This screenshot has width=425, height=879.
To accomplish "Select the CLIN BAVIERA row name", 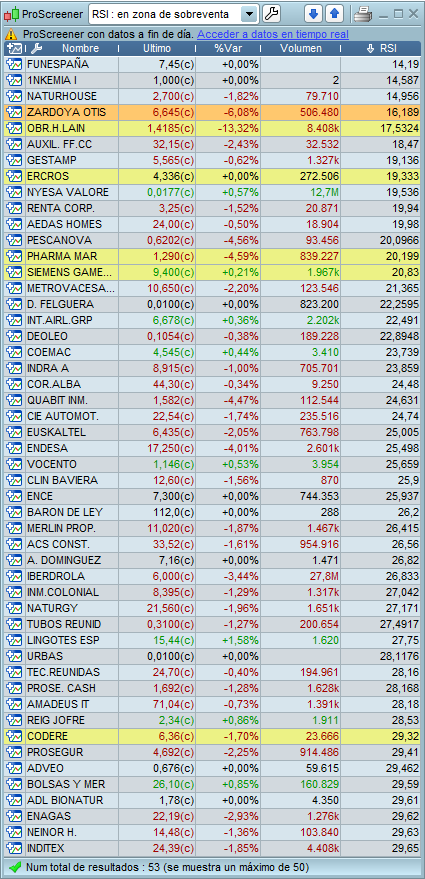I will pyautogui.click(x=62, y=480).
